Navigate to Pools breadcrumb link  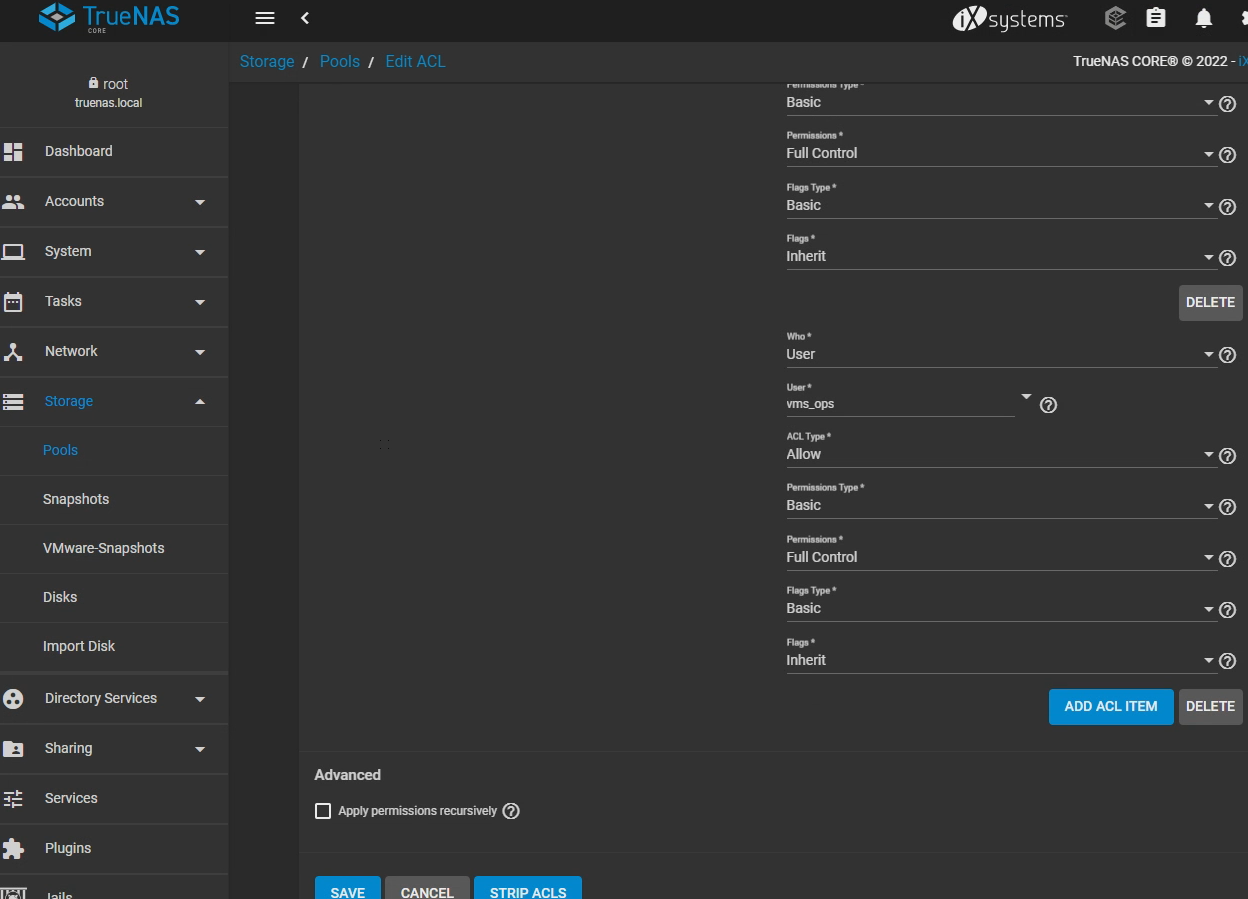point(340,62)
